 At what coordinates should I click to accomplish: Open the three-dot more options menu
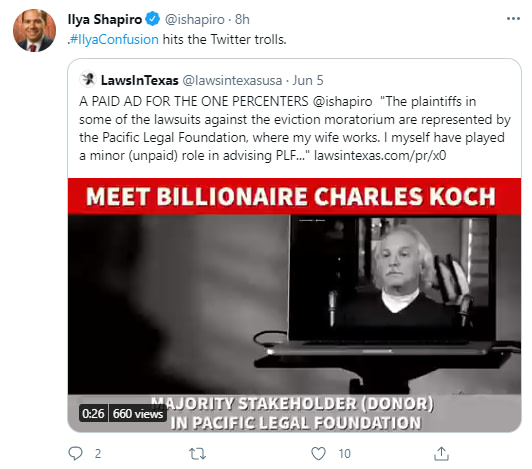513,19
